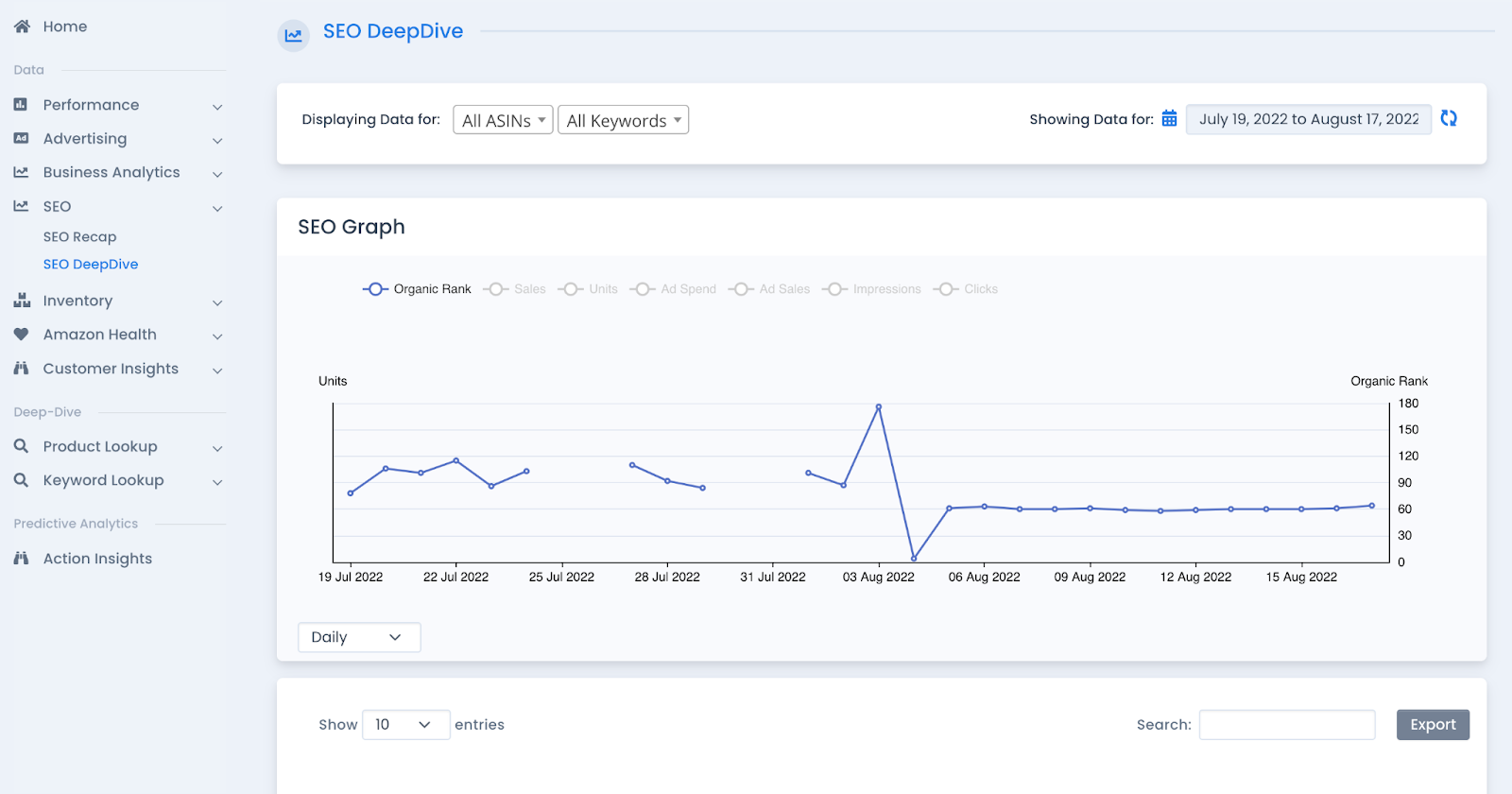Image resolution: width=1512 pixels, height=794 pixels.
Task: Click the Product Lookup magnifier icon
Action: tap(21, 446)
